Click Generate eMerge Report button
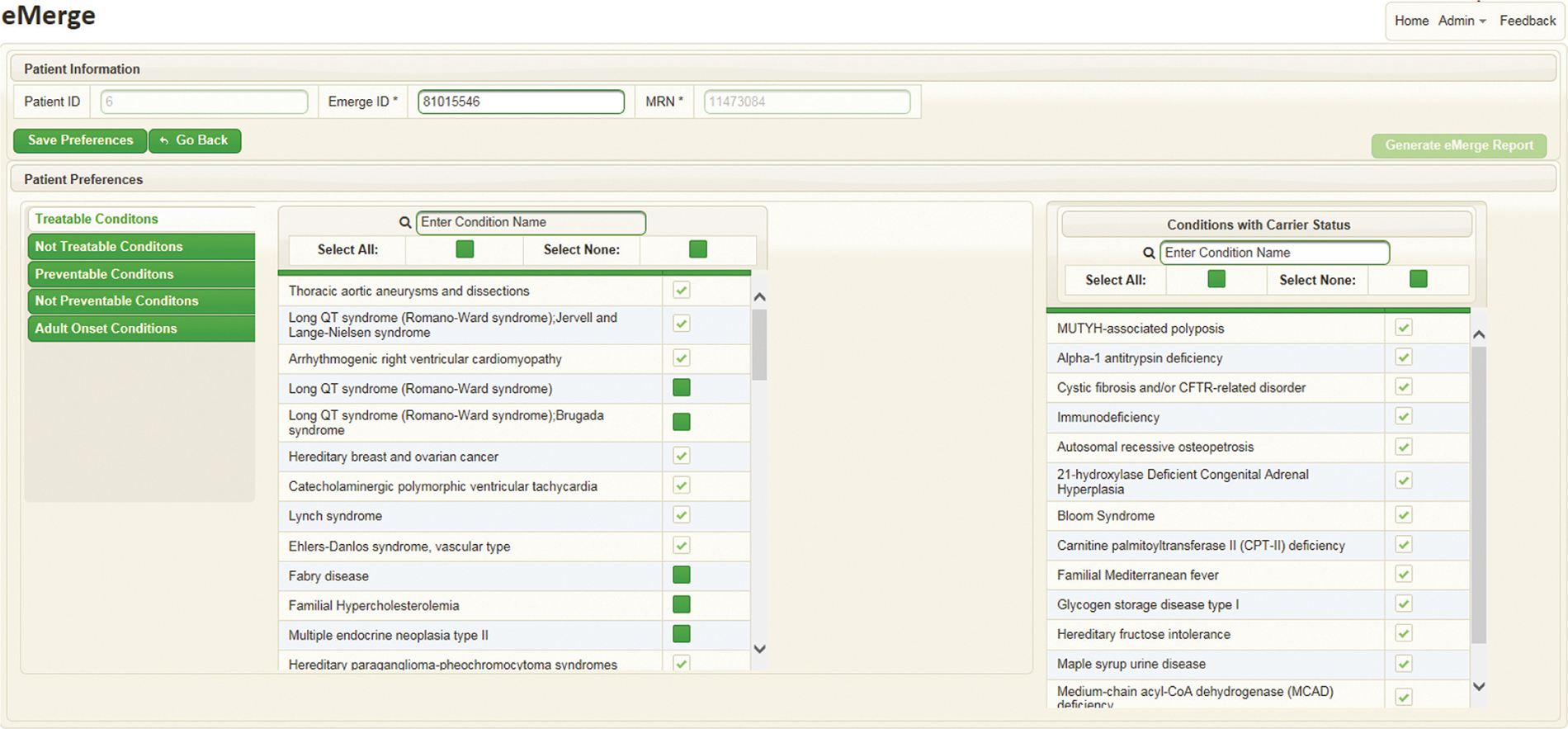 coord(1459,145)
